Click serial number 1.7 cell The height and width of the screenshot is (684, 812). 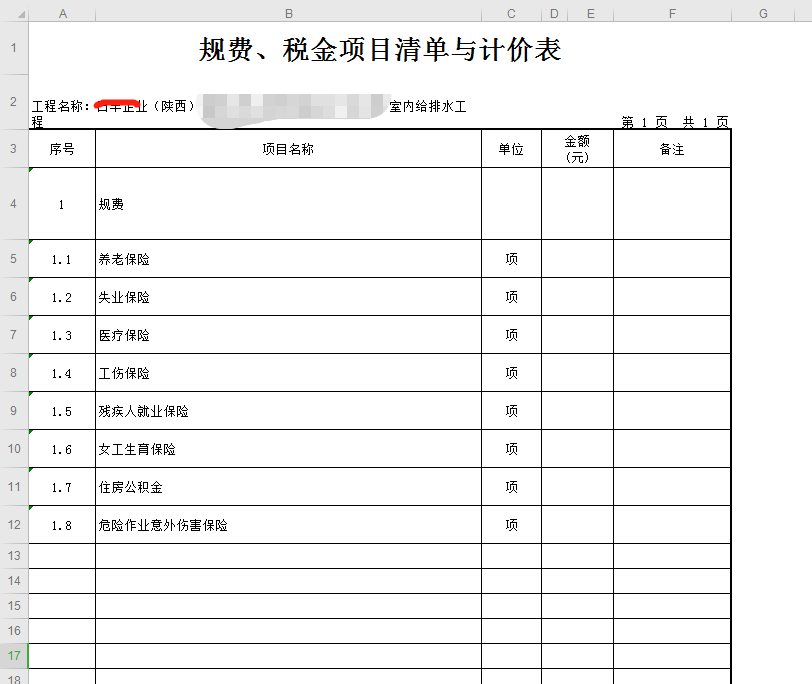tap(62, 487)
